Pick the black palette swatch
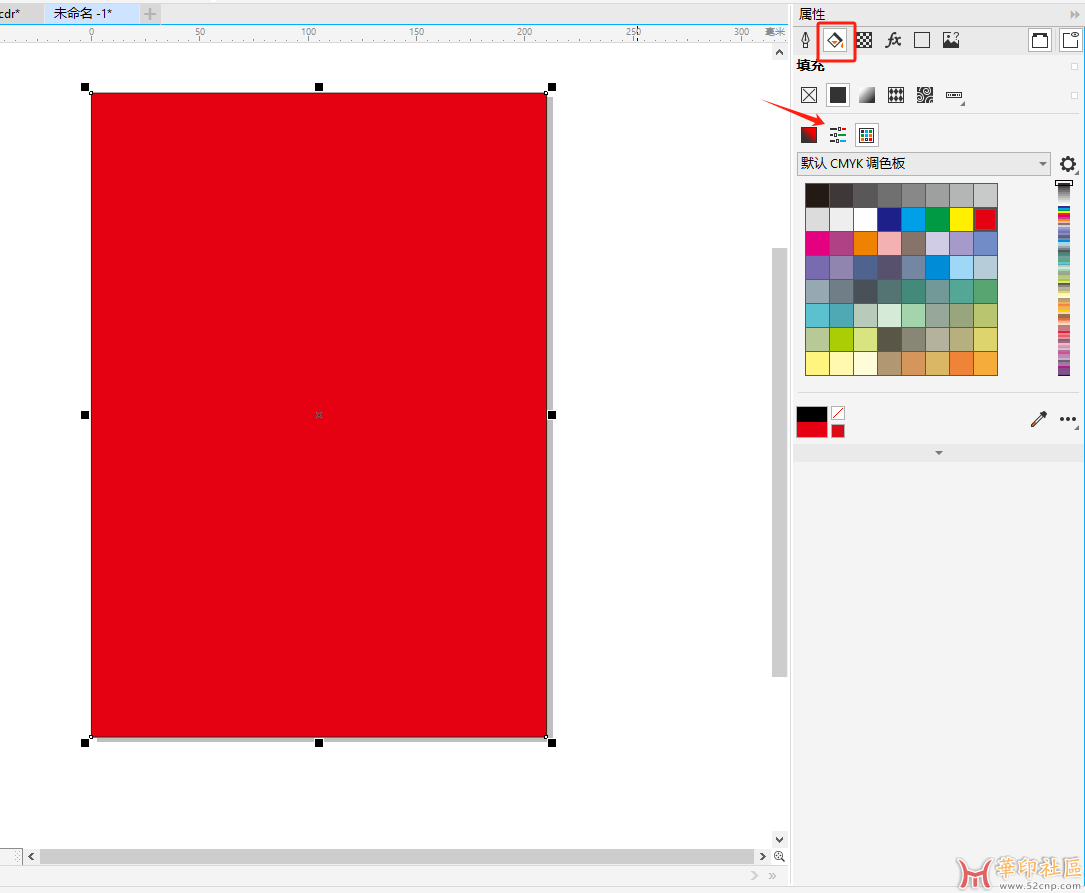 [x=817, y=195]
